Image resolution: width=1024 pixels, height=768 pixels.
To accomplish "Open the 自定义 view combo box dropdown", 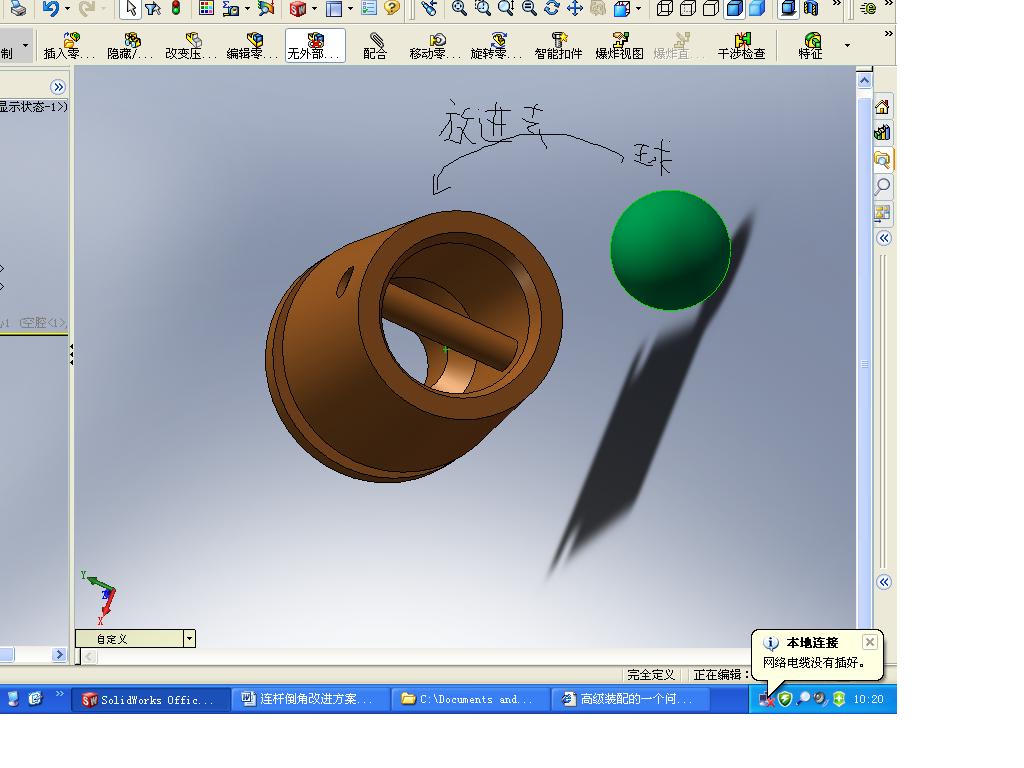I will tap(189, 639).
